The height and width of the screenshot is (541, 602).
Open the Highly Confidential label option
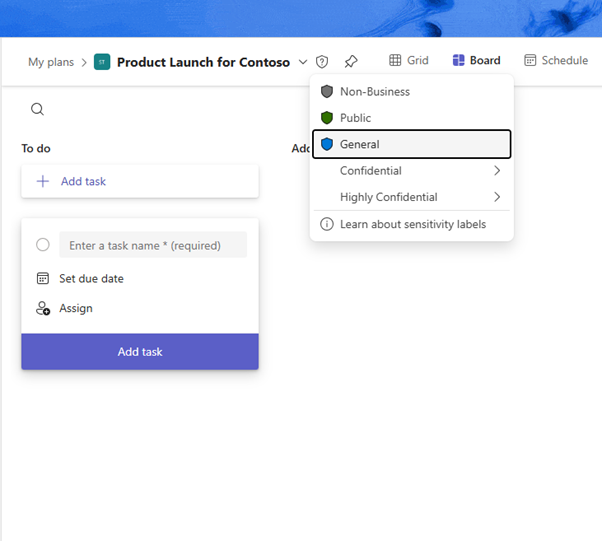click(x=412, y=197)
